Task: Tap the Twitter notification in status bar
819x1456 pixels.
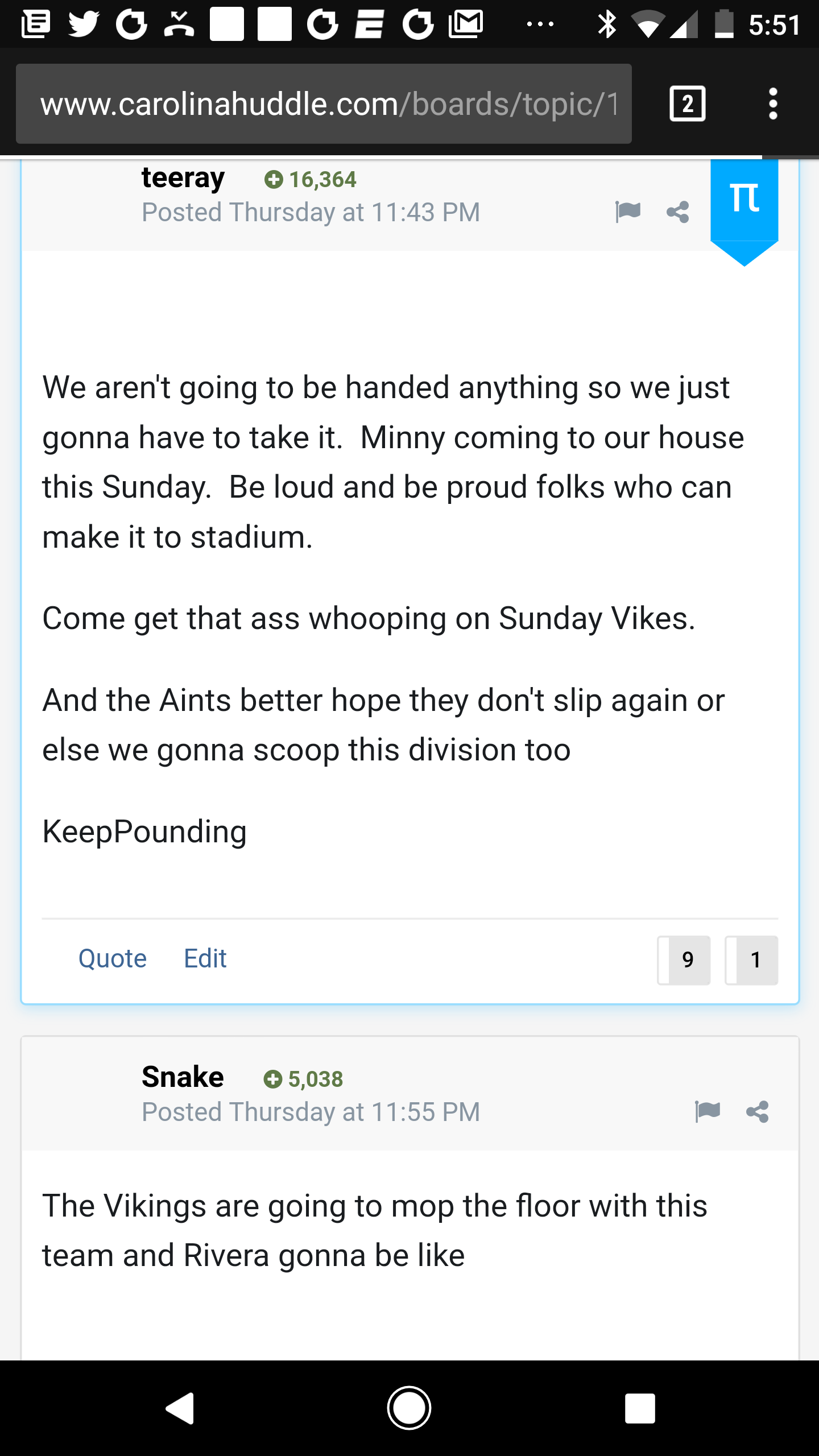Action: click(x=84, y=24)
